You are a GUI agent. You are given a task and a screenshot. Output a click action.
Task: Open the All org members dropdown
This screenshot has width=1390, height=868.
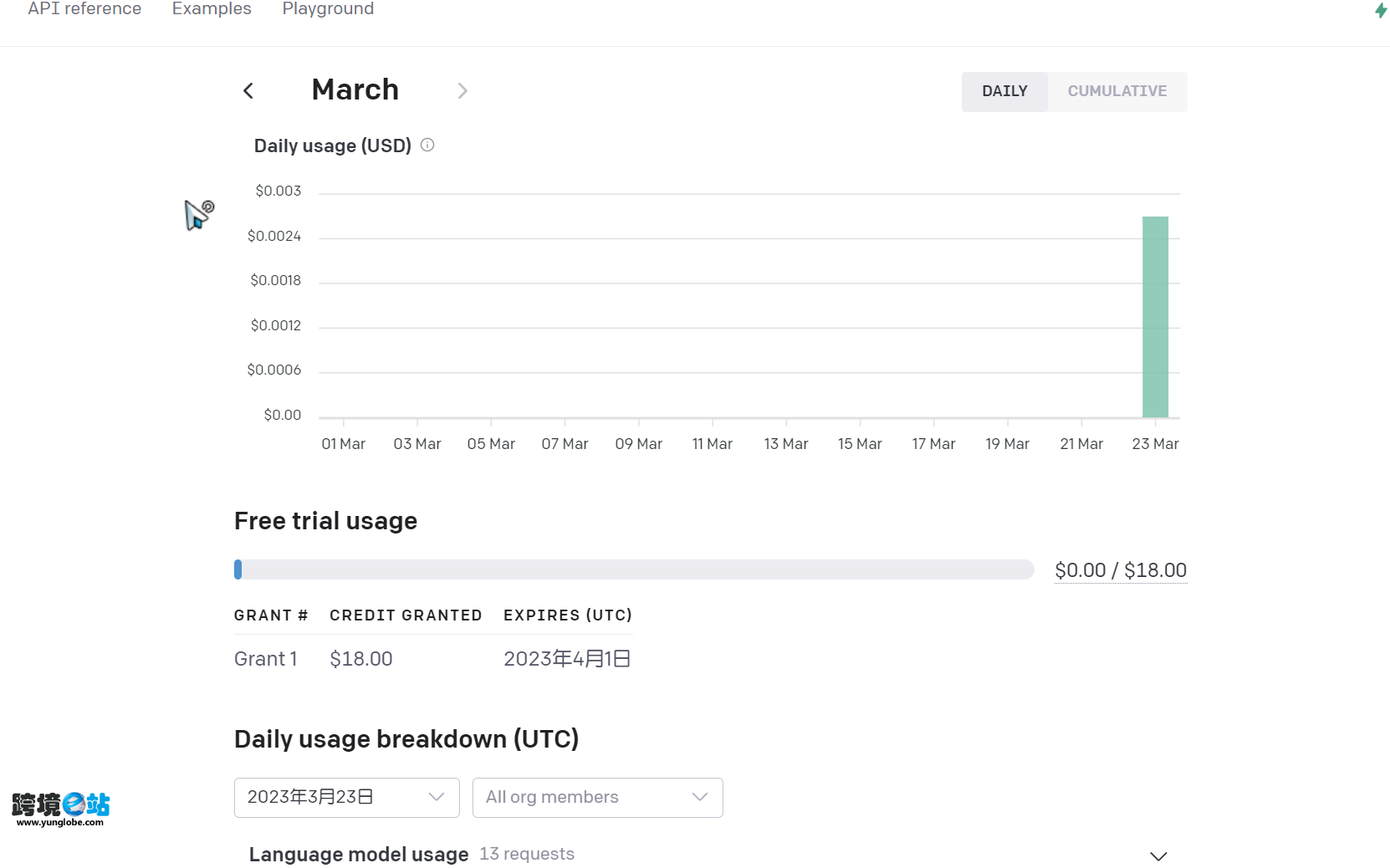click(598, 798)
